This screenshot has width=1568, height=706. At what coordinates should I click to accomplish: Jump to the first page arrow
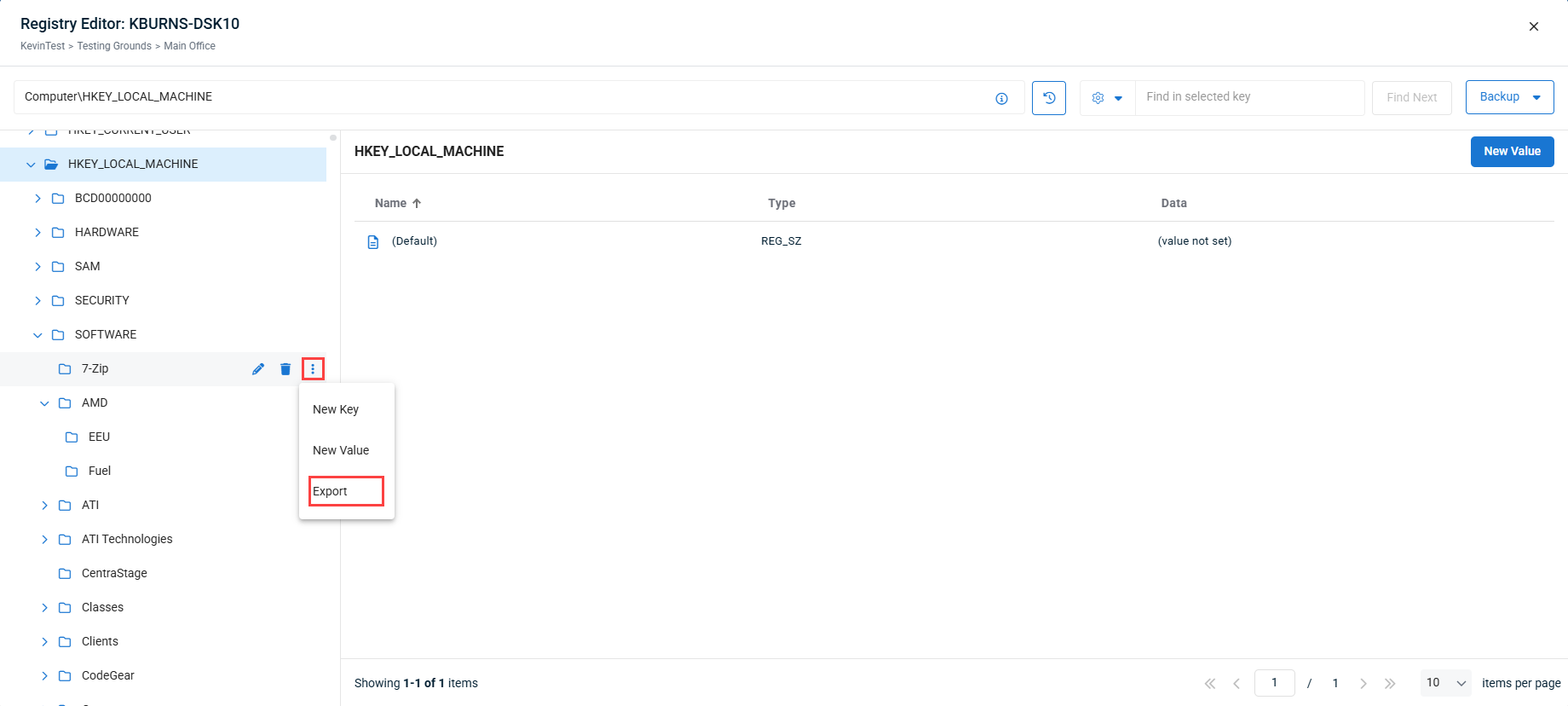click(1209, 683)
